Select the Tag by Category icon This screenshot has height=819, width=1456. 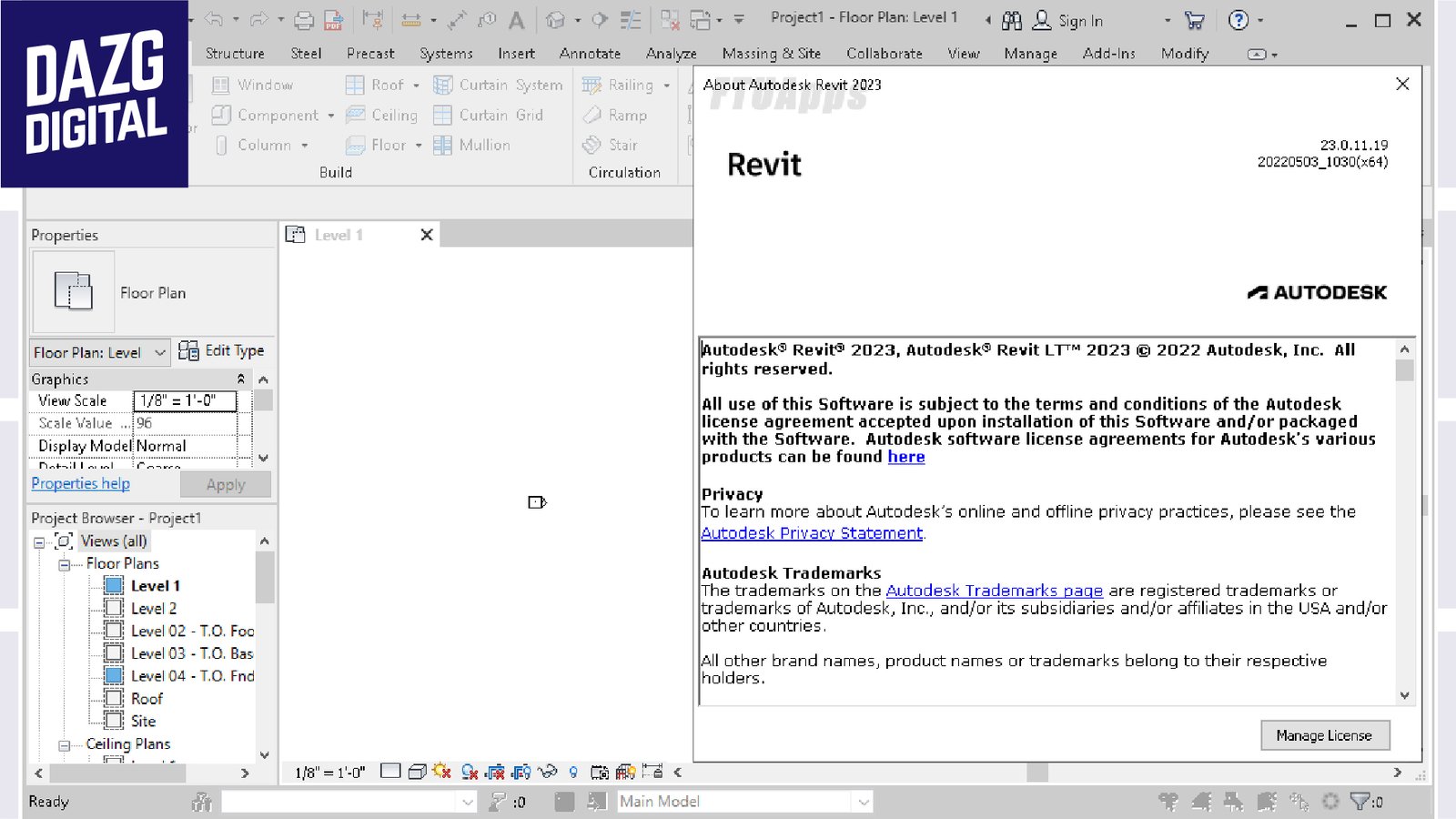[x=488, y=19]
